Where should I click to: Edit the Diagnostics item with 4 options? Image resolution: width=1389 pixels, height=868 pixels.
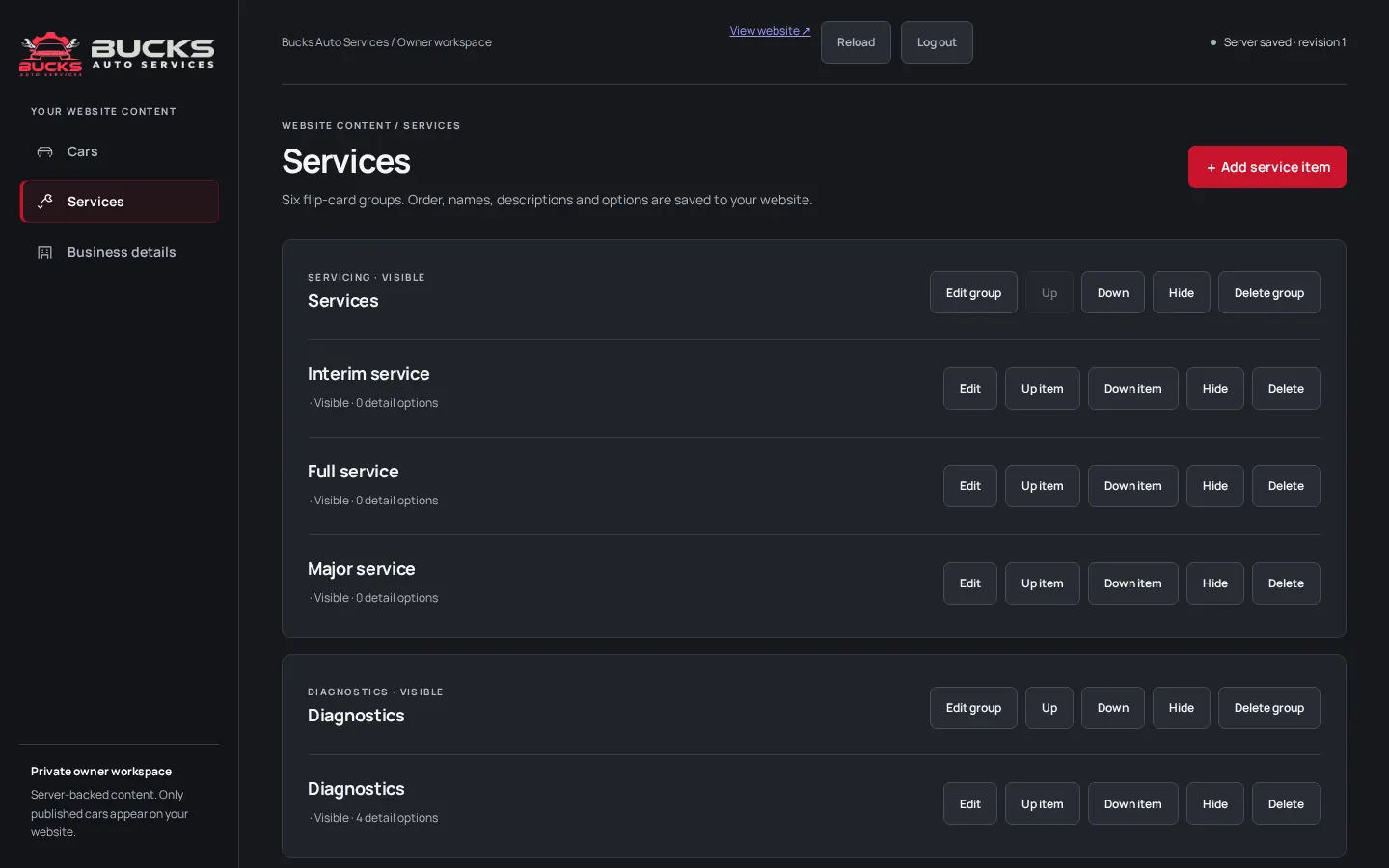[x=970, y=803]
